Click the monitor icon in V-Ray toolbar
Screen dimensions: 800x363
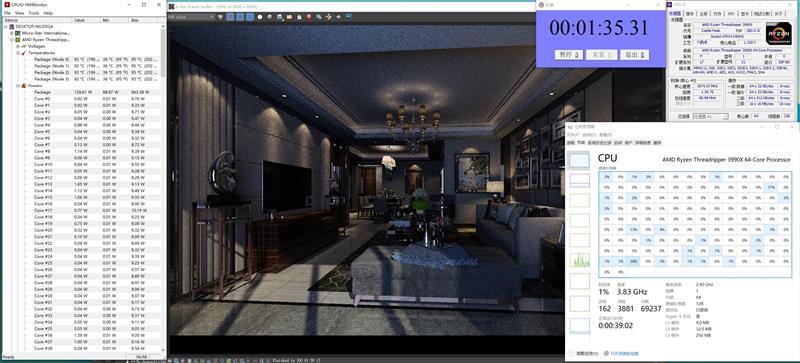pyautogui.click(x=348, y=17)
